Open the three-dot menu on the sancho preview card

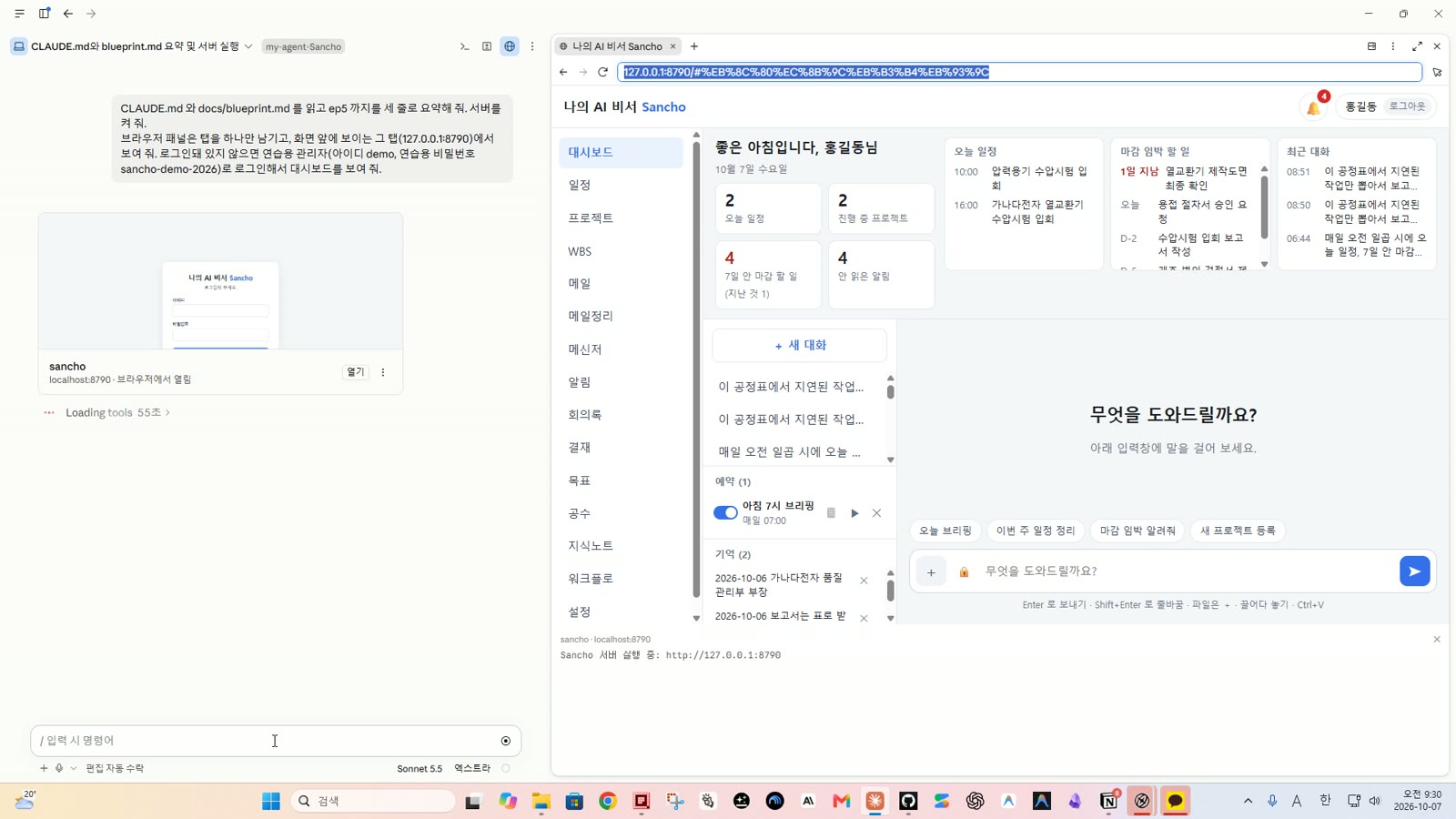point(383,372)
